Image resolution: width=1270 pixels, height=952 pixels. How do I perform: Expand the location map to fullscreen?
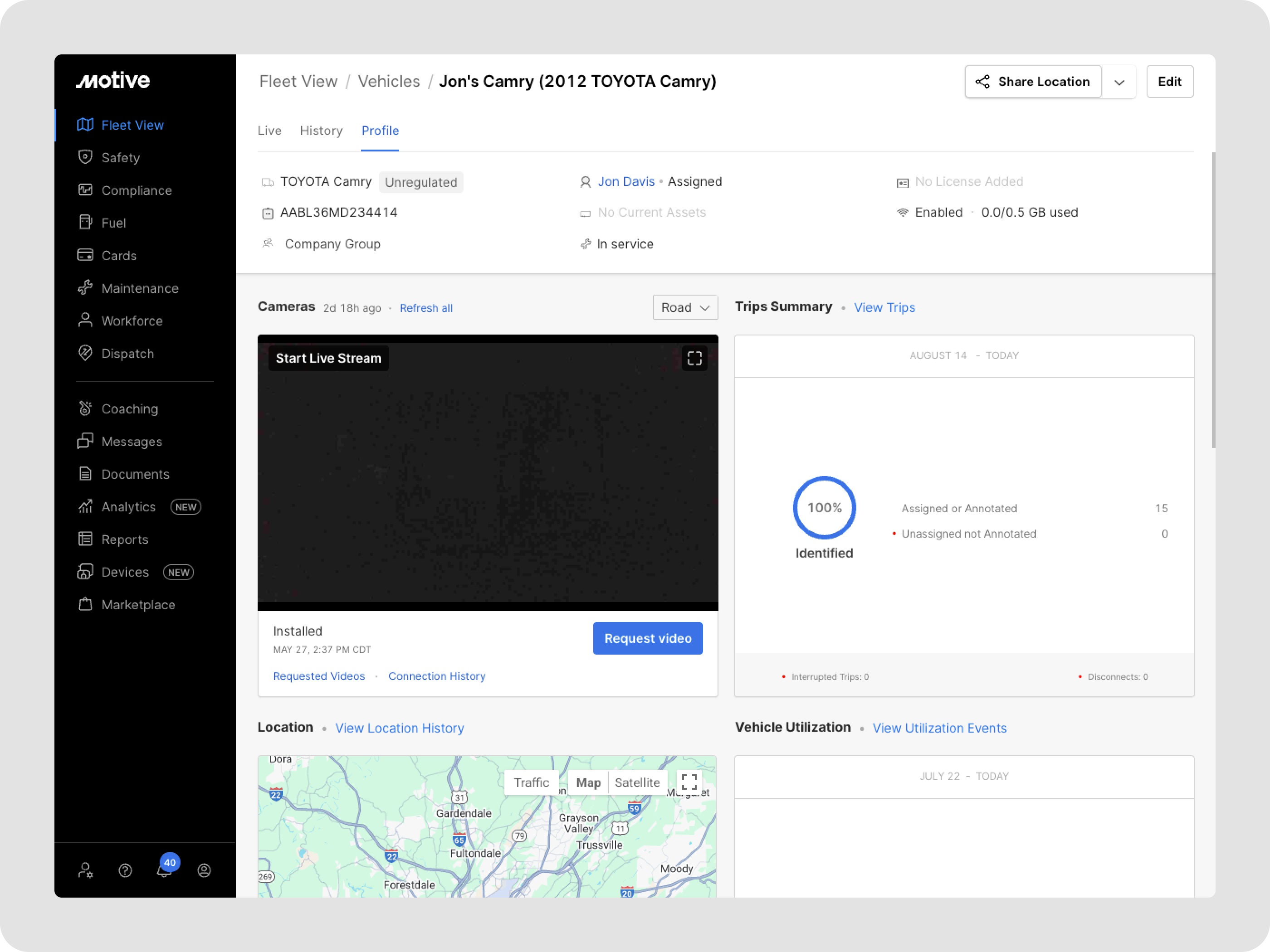click(x=689, y=782)
